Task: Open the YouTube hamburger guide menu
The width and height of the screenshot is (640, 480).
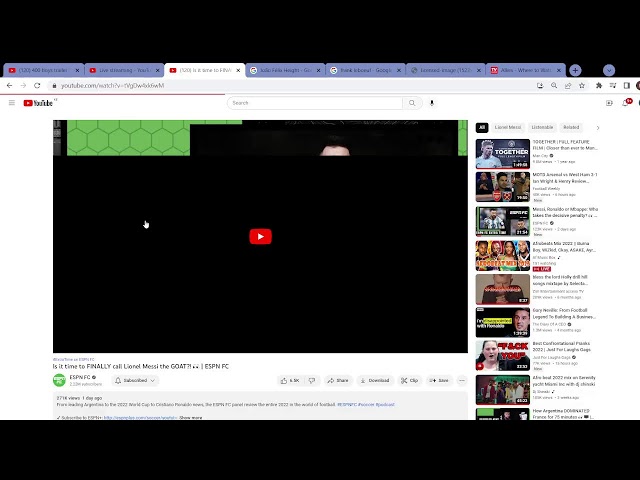Action: [x=12, y=103]
